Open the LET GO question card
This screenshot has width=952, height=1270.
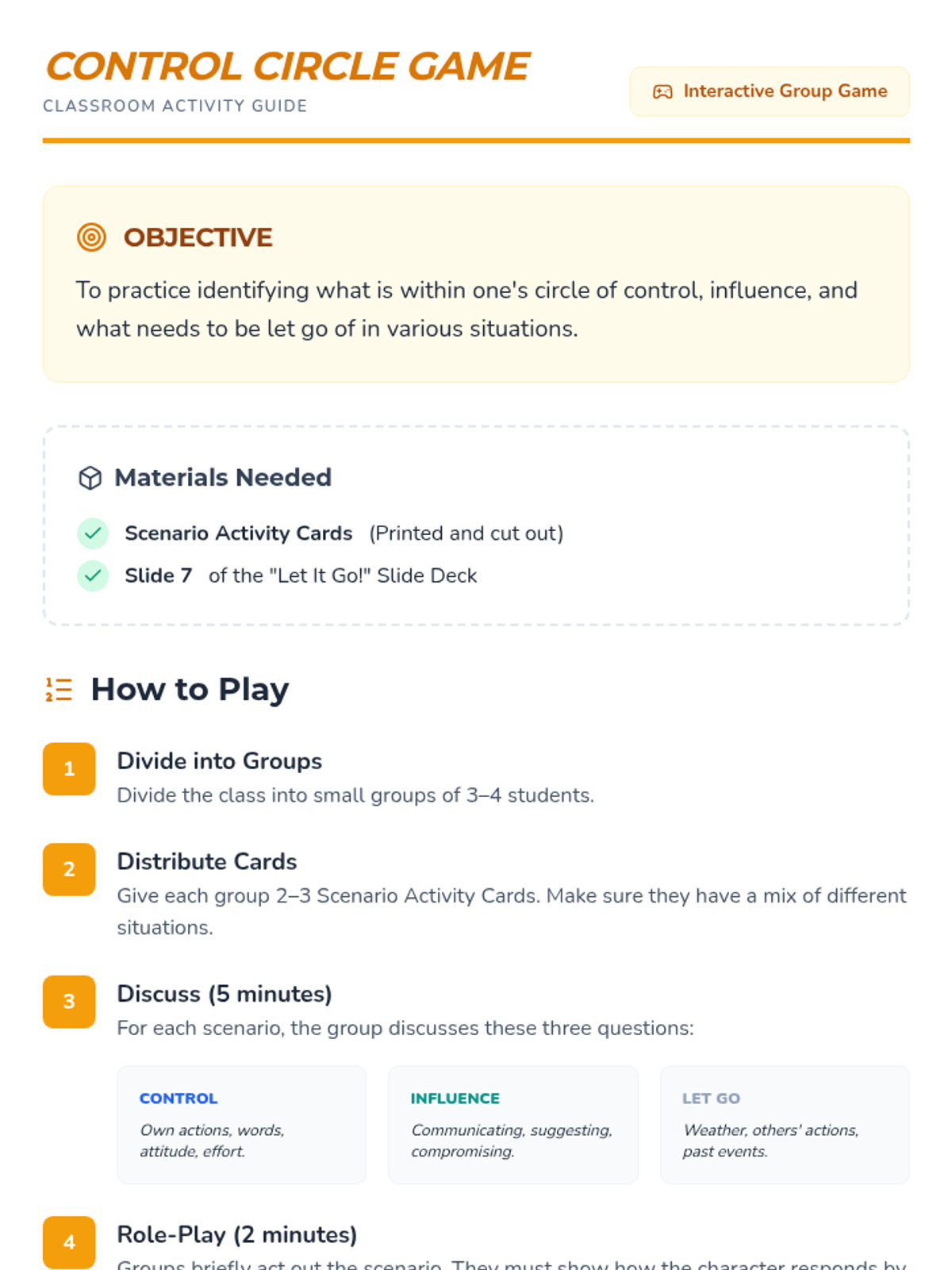click(x=785, y=1125)
